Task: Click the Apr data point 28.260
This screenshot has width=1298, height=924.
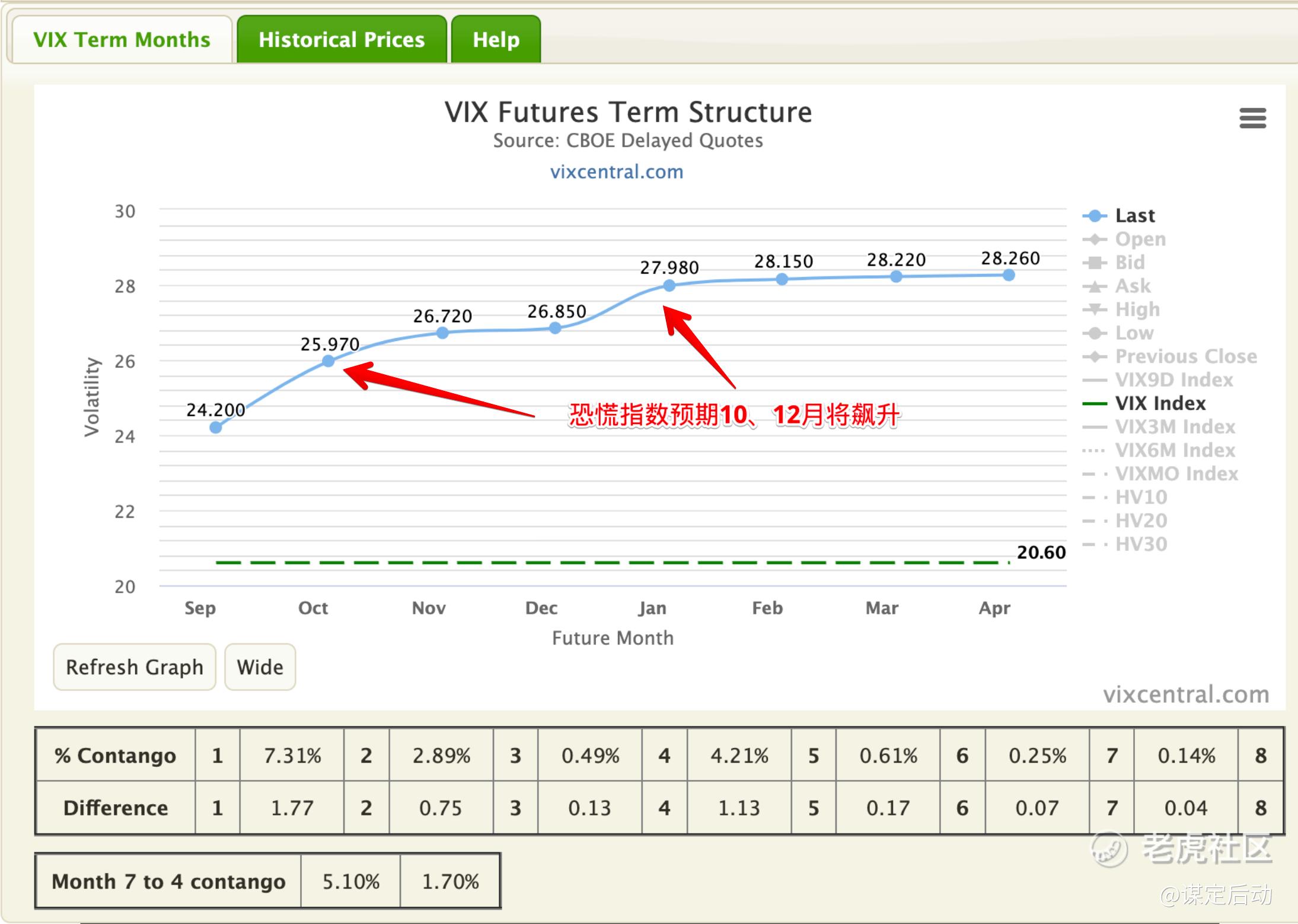Action: tap(1009, 275)
